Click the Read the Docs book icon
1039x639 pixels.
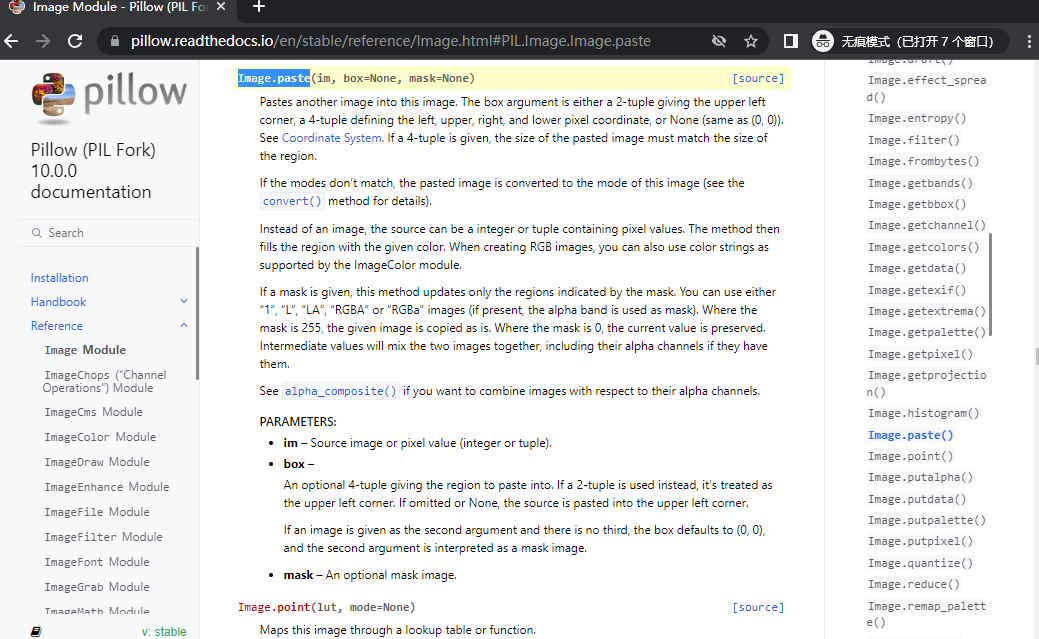(x=36, y=631)
